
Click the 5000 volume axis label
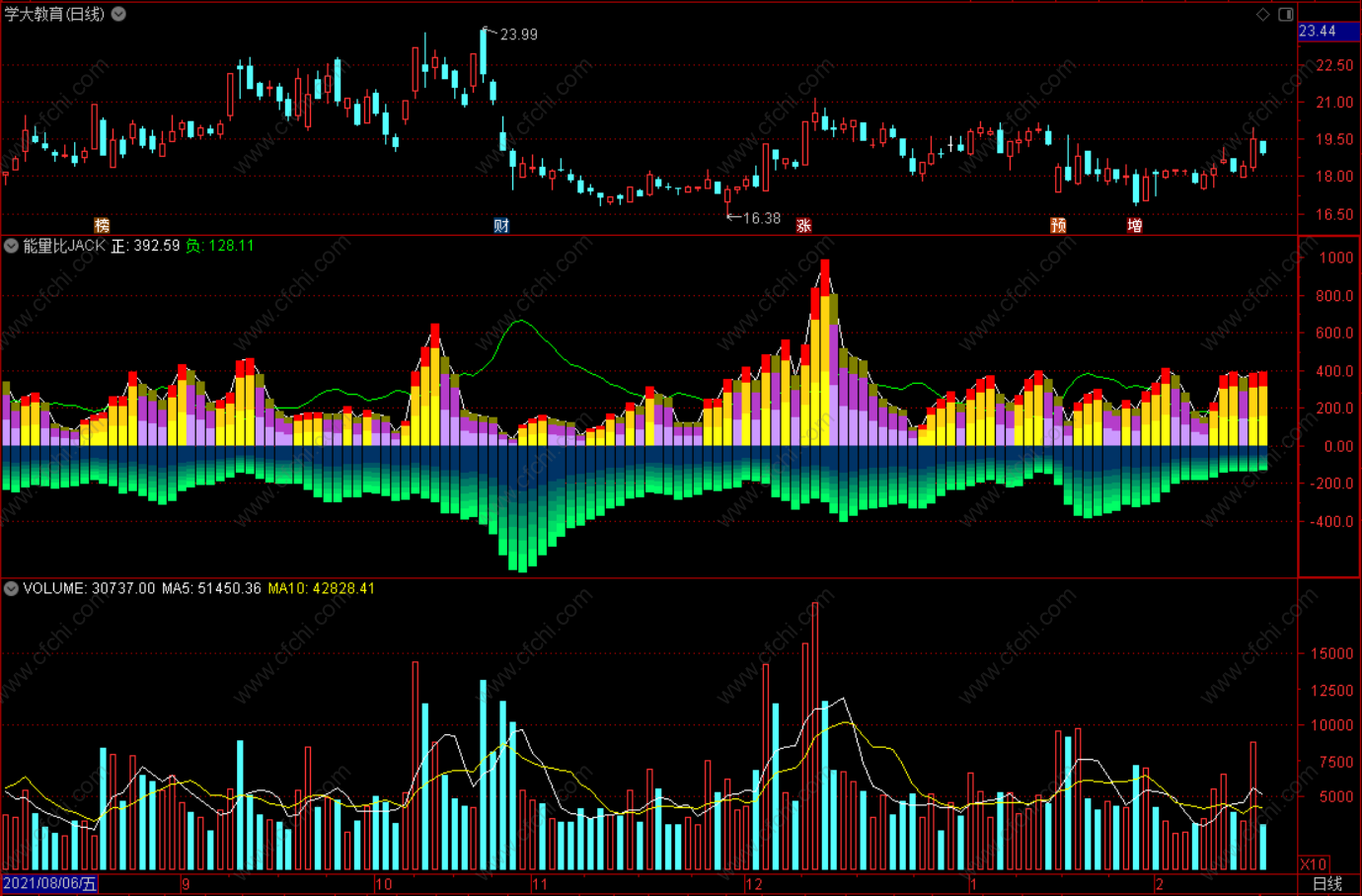1336,796
